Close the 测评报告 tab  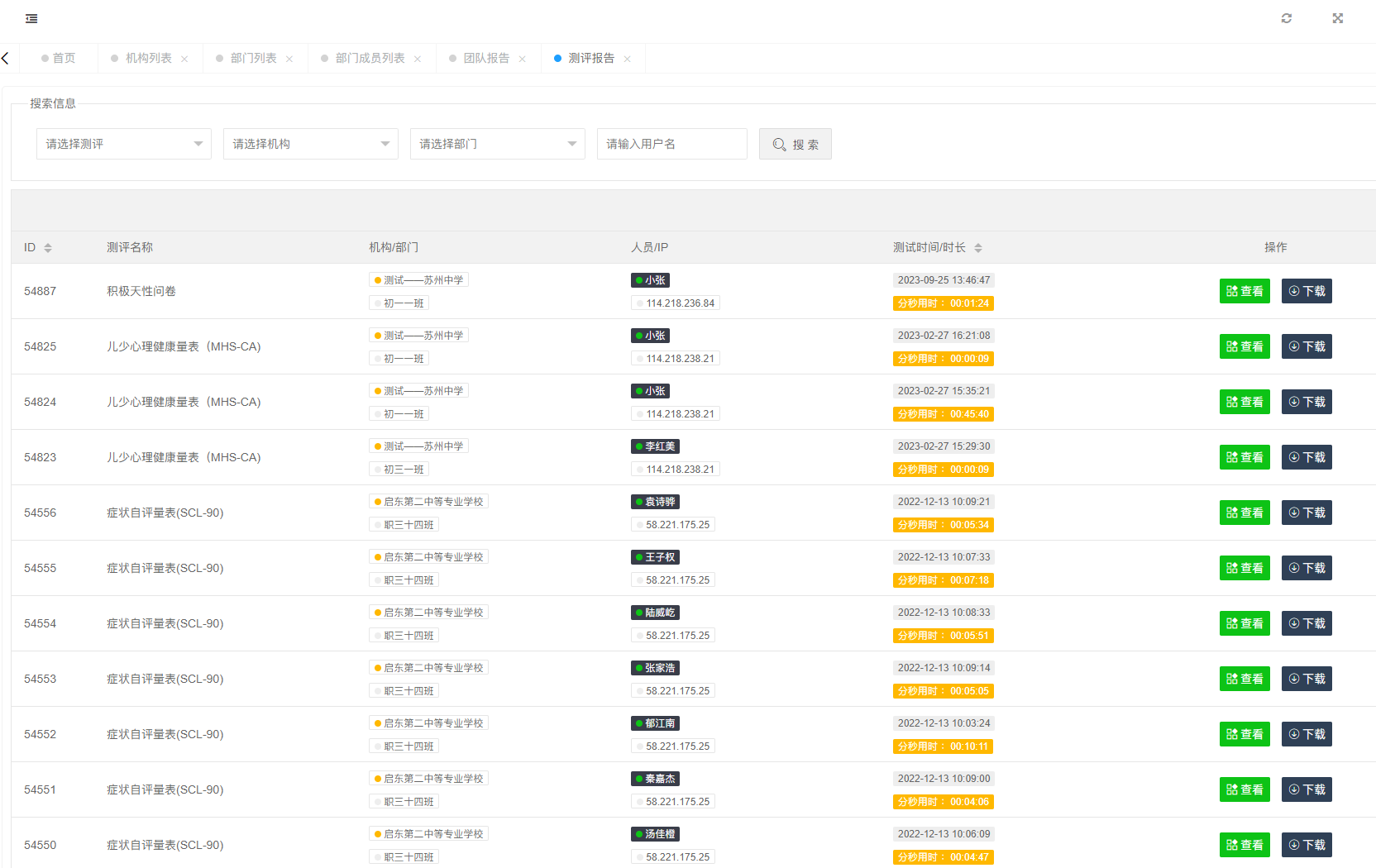628,59
